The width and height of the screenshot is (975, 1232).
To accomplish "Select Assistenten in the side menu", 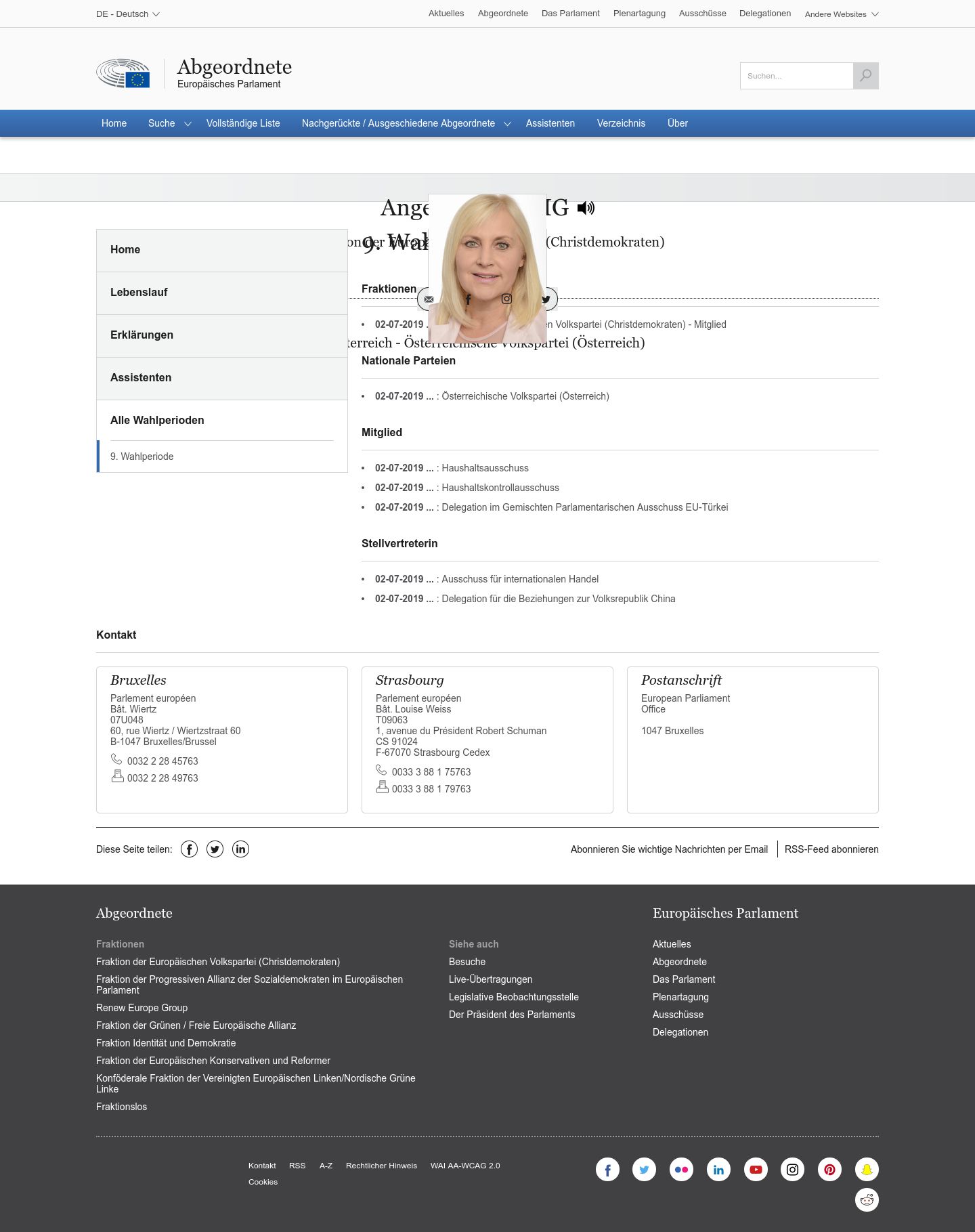I will 222,378.
